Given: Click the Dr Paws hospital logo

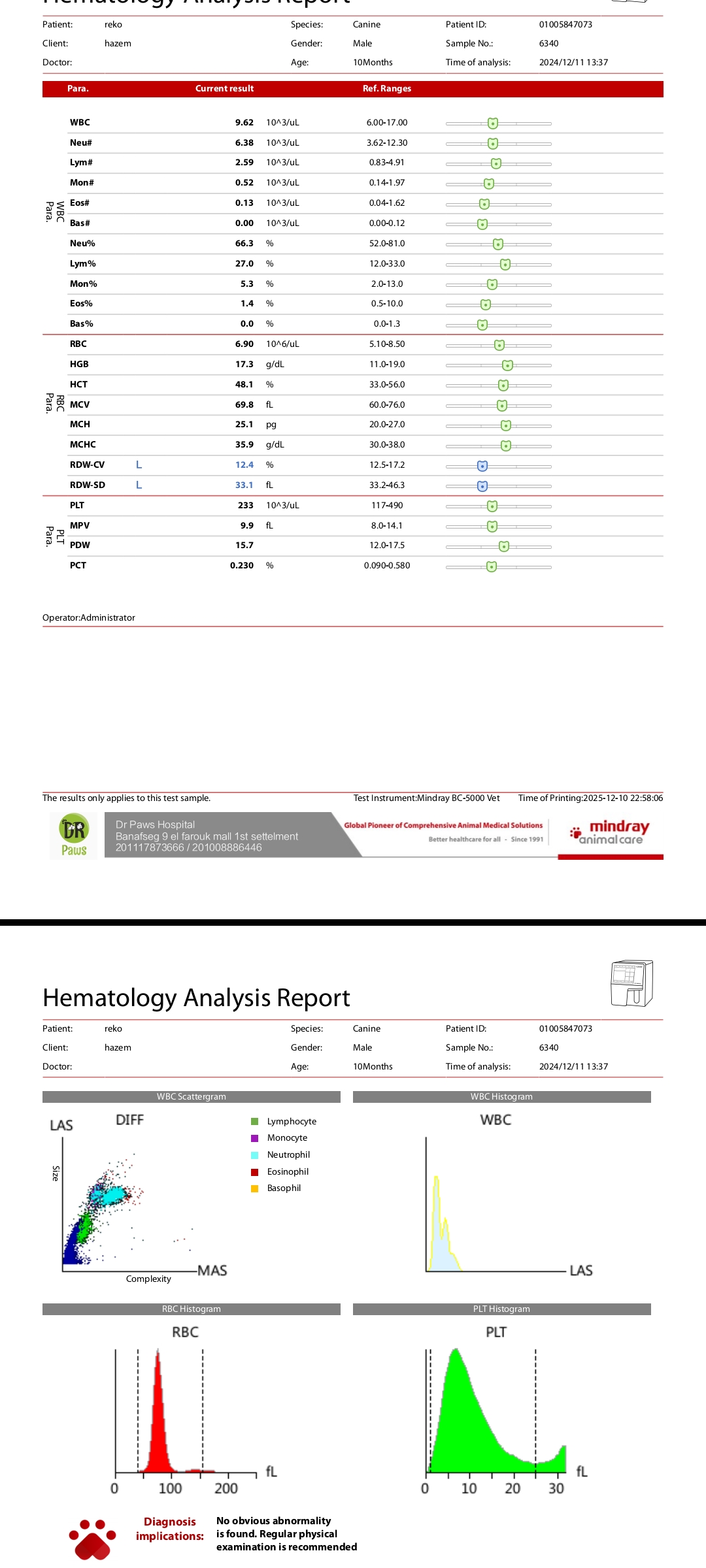Looking at the screenshot, I should [74, 836].
